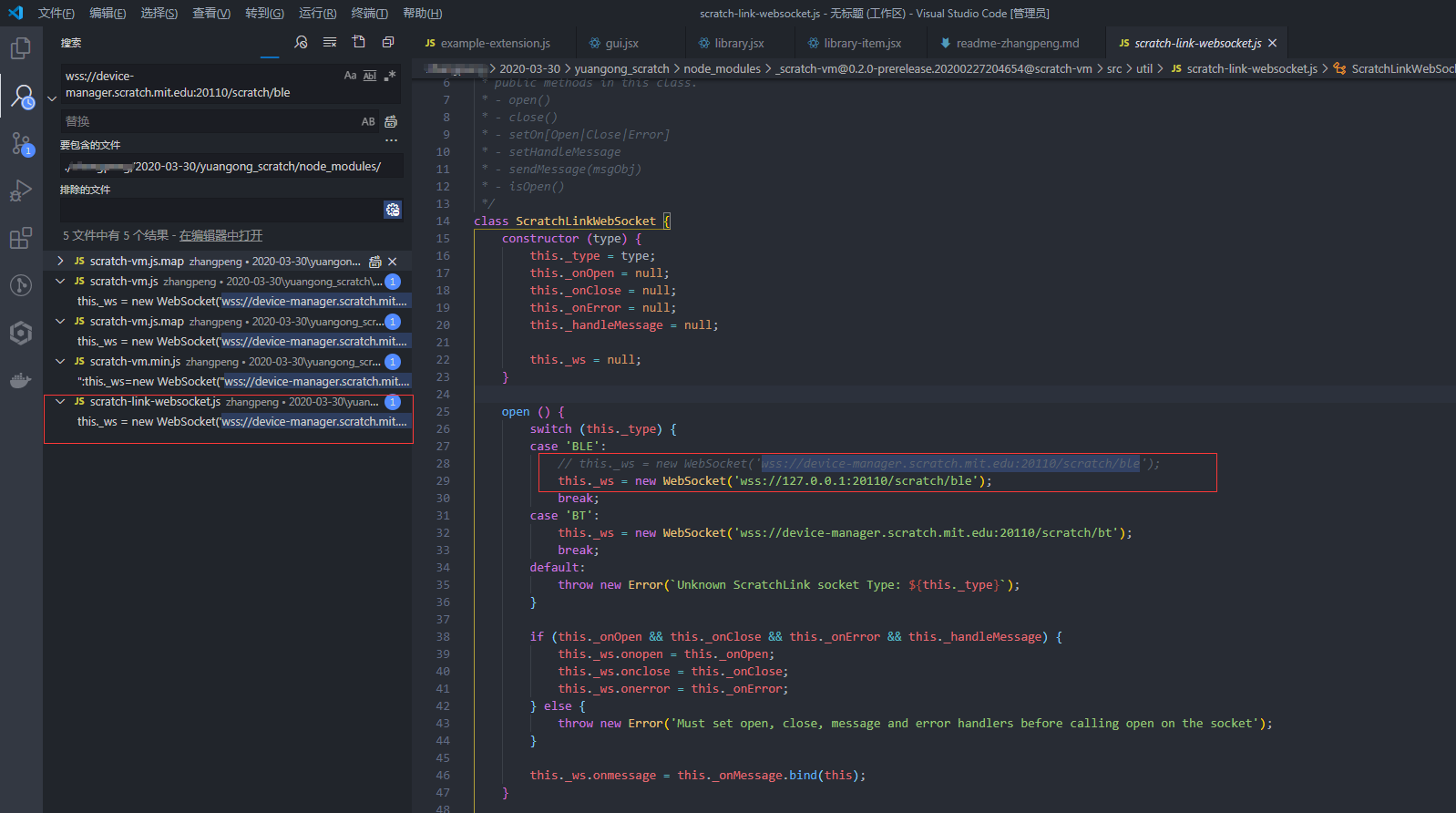
Task: Select the Search view icon in activity bar
Action: [x=22, y=97]
